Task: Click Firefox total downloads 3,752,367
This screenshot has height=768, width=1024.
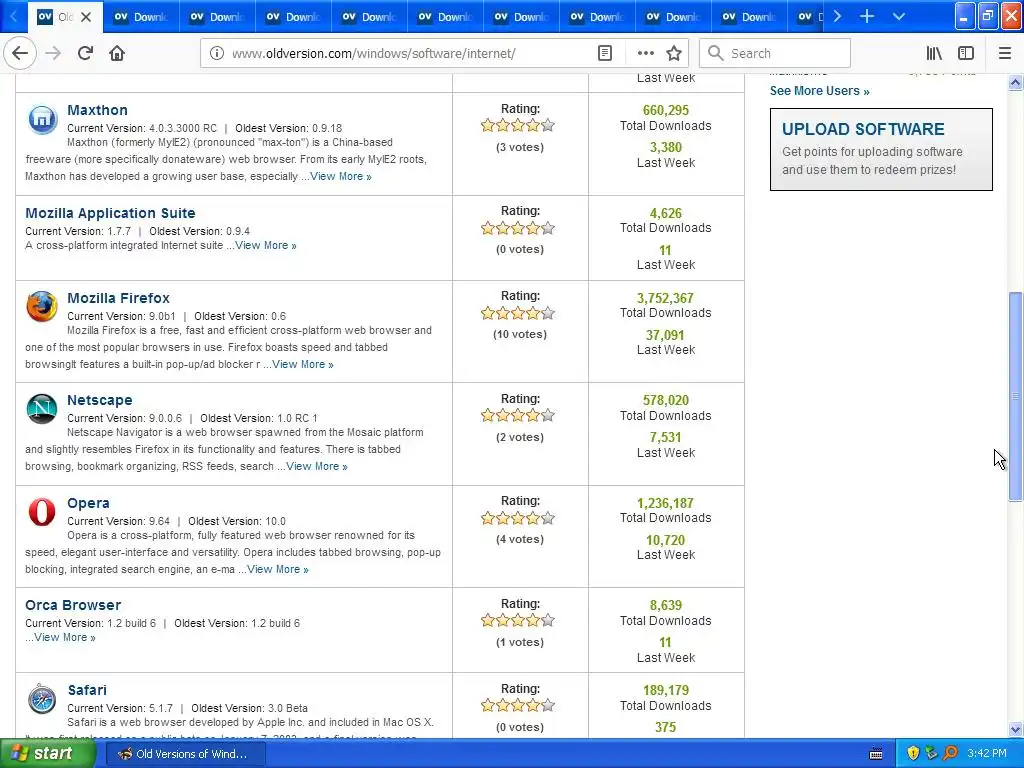Action: click(665, 298)
